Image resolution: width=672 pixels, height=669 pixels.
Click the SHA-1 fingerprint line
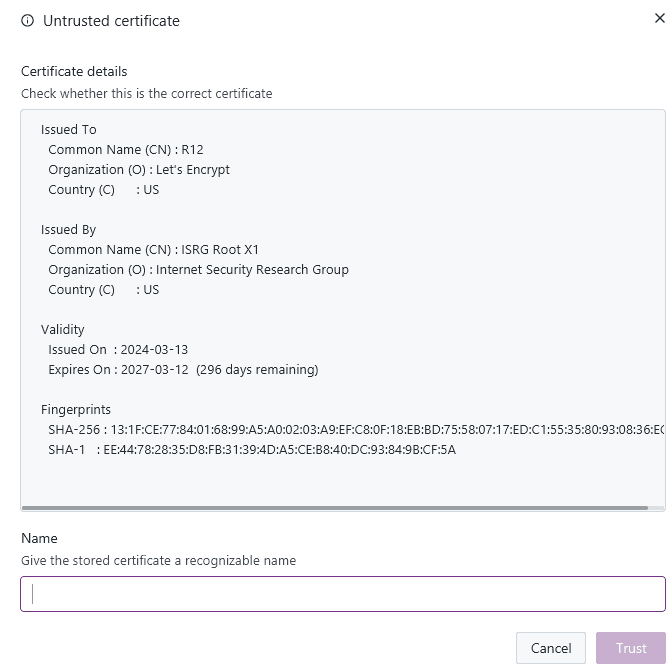point(252,450)
